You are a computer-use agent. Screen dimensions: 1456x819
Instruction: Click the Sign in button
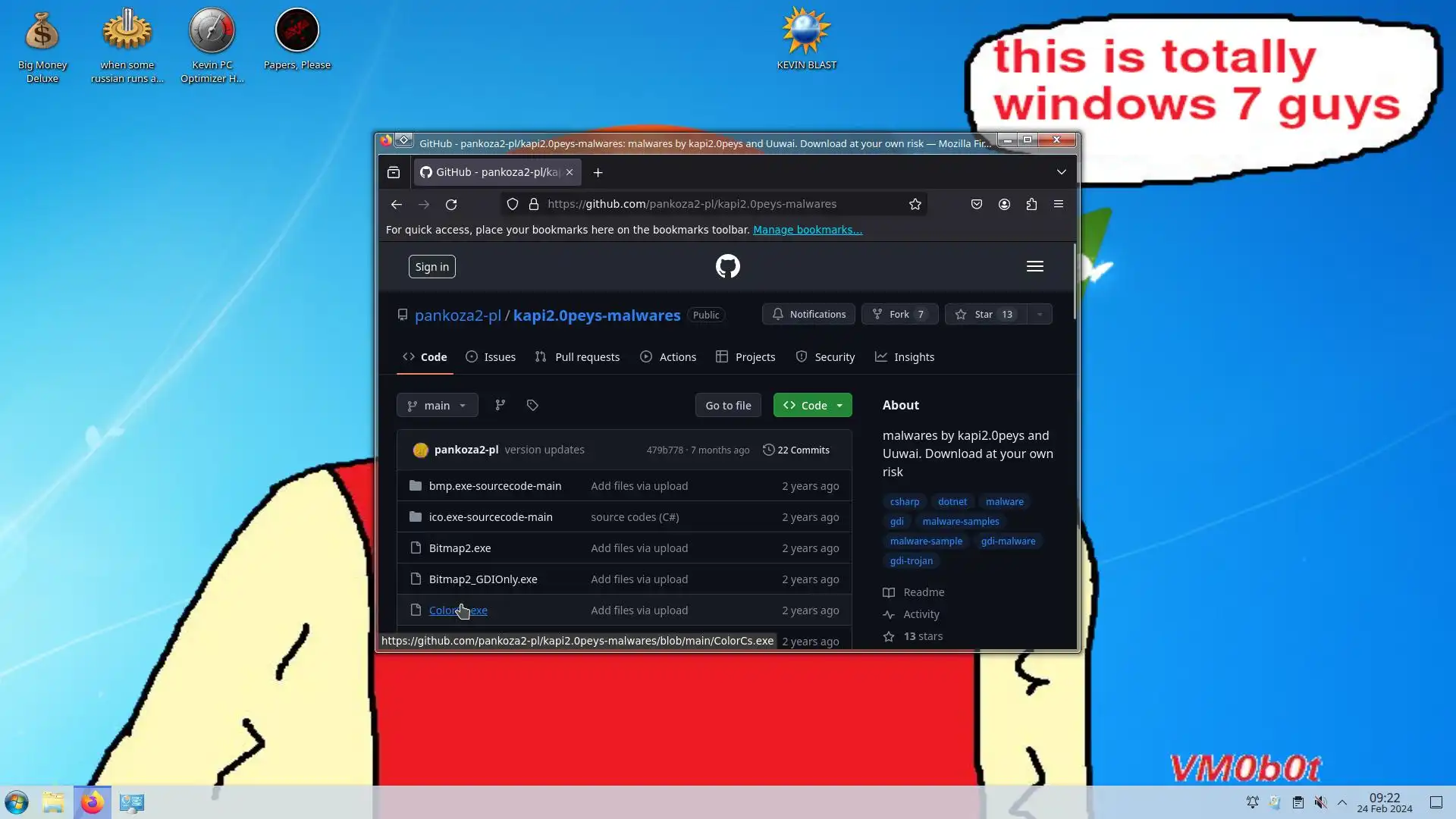tap(431, 266)
